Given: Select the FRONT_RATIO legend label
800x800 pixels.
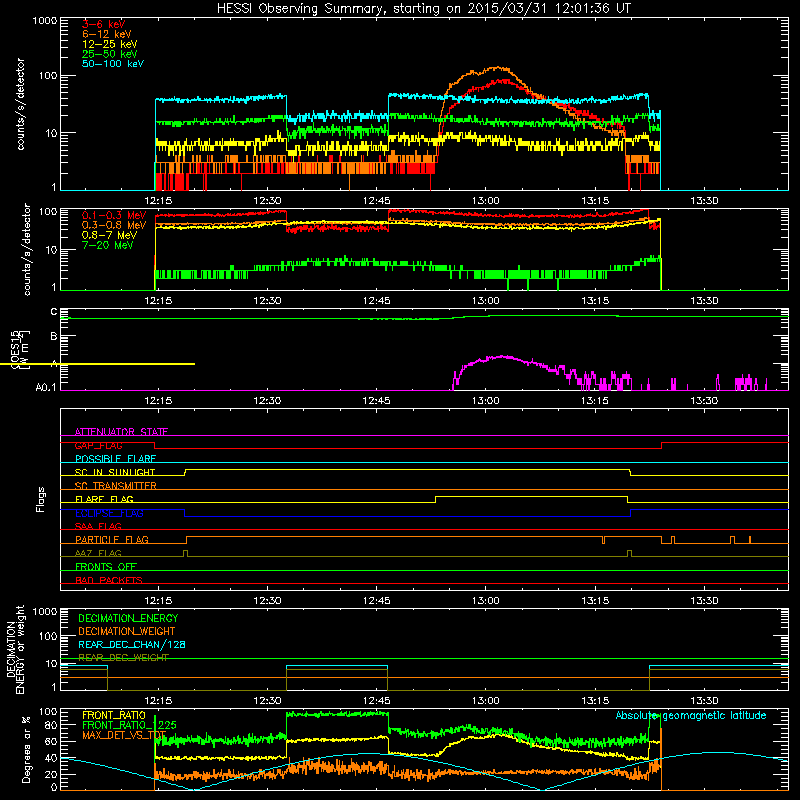Looking at the screenshot, I should (x=114, y=715).
